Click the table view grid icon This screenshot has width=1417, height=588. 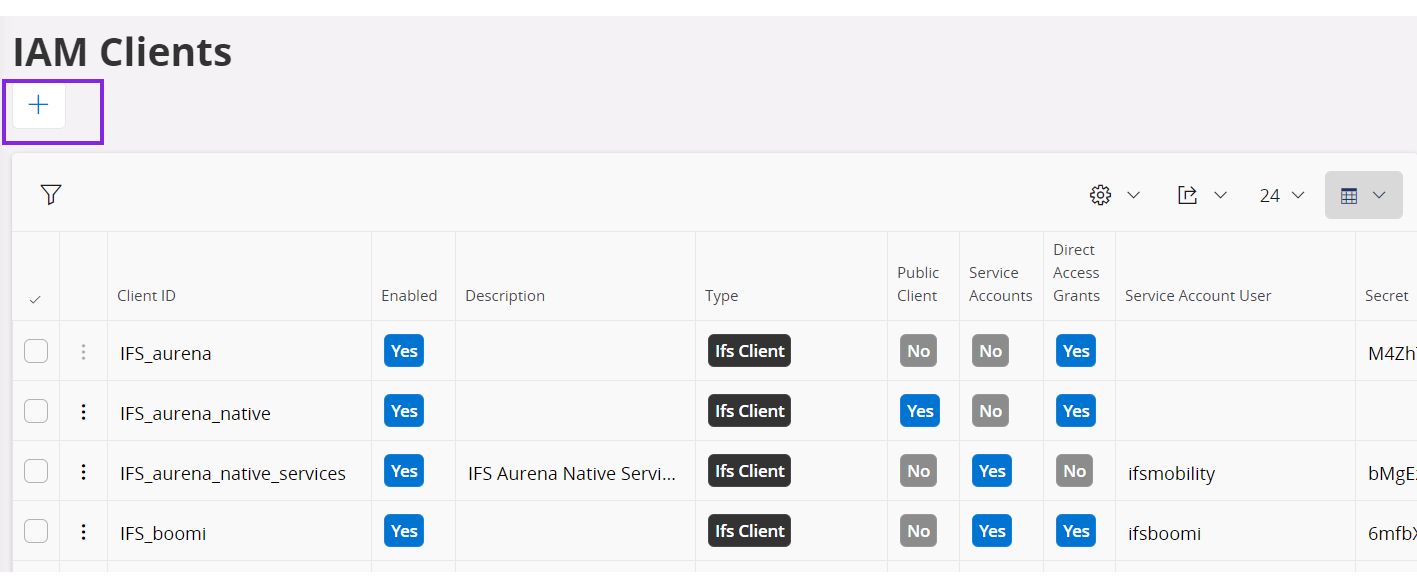[1349, 196]
